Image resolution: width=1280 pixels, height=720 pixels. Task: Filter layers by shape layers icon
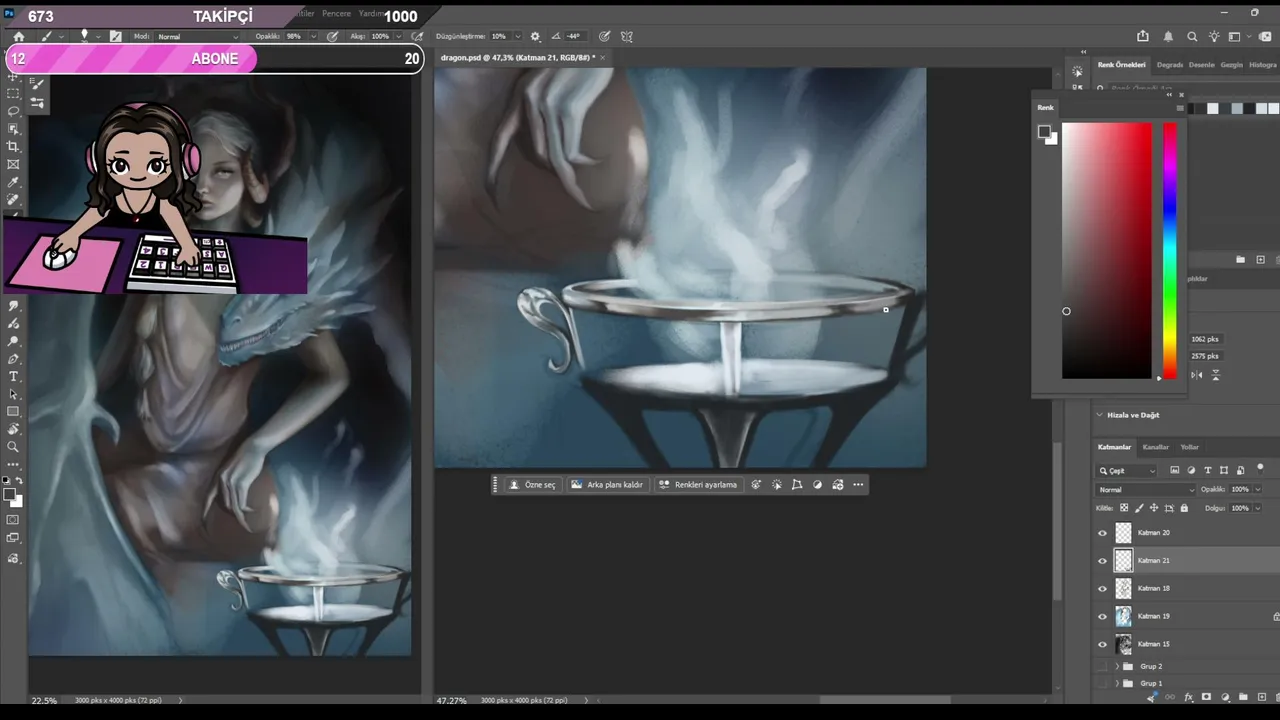tap(1224, 470)
